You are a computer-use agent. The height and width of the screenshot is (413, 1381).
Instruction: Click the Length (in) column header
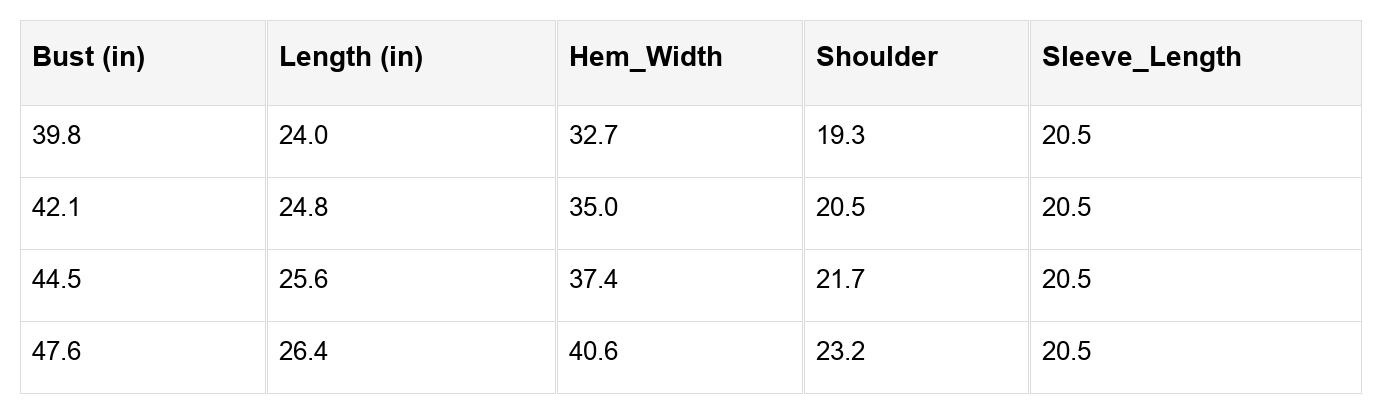pyautogui.click(x=351, y=57)
